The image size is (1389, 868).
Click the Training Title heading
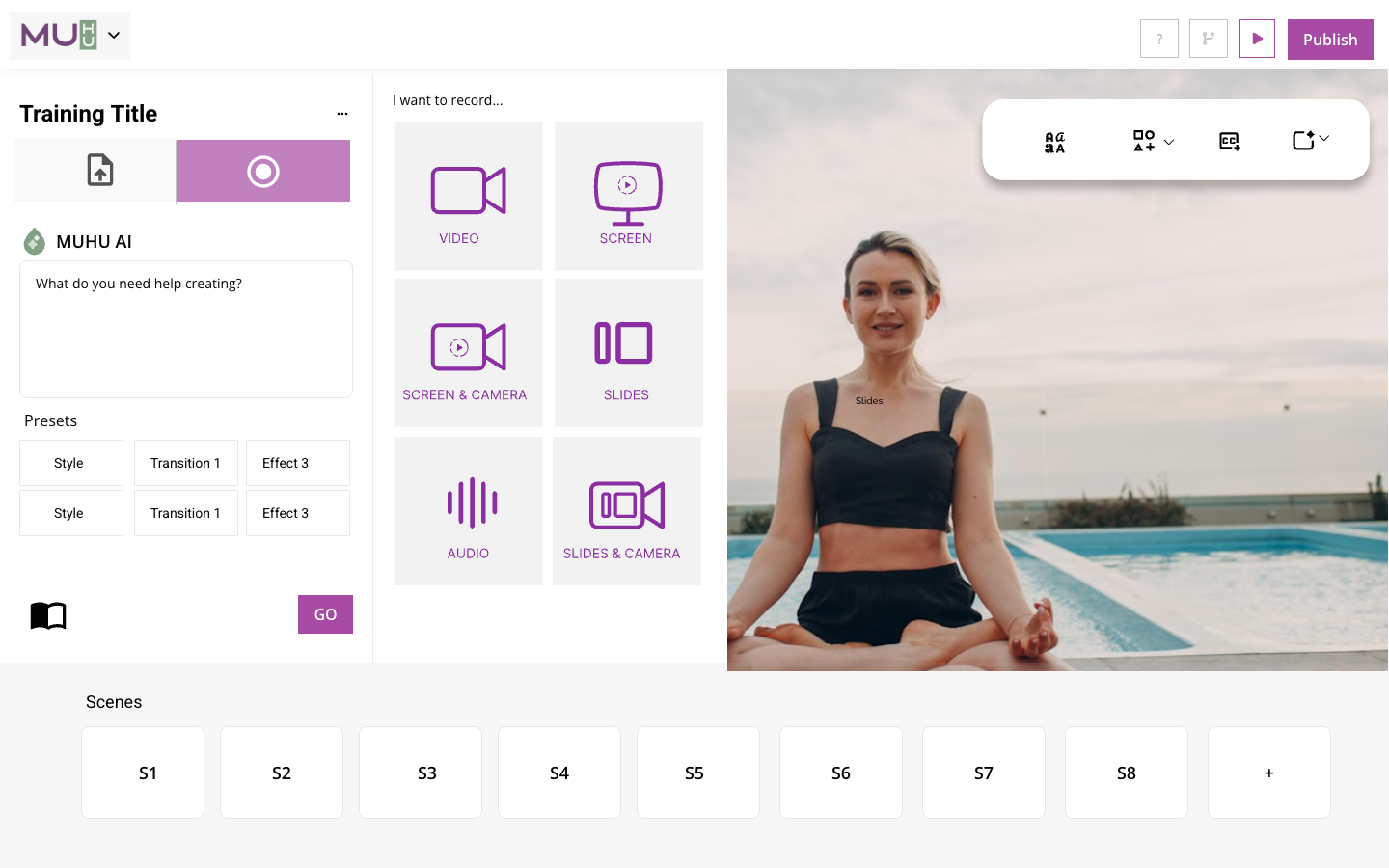(89, 114)
